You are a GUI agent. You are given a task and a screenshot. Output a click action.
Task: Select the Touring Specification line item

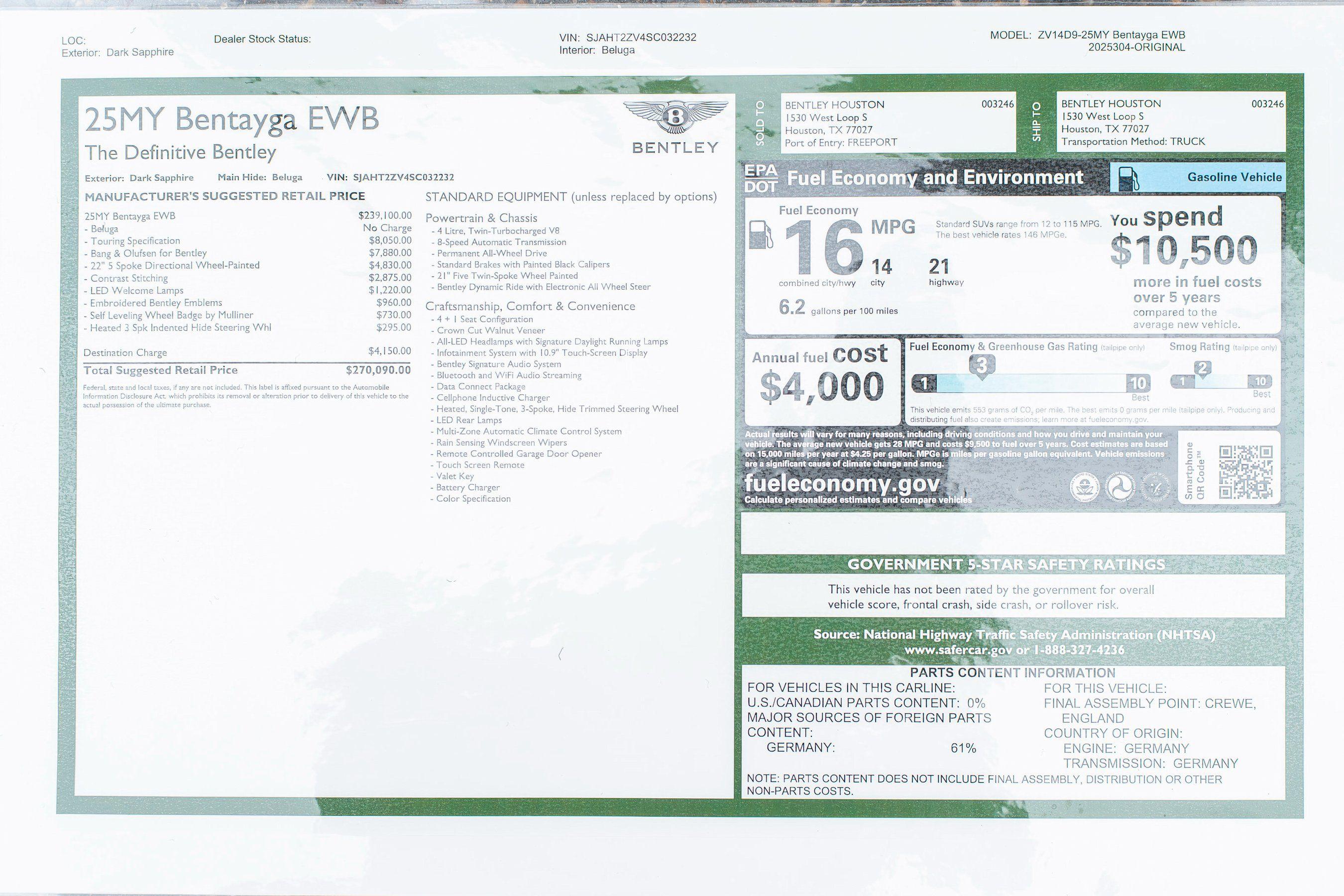coord(135,240)
